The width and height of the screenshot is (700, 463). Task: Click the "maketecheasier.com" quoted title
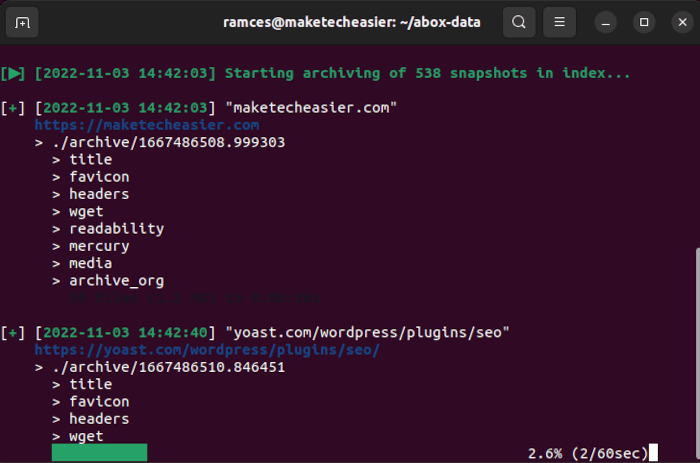311,108
